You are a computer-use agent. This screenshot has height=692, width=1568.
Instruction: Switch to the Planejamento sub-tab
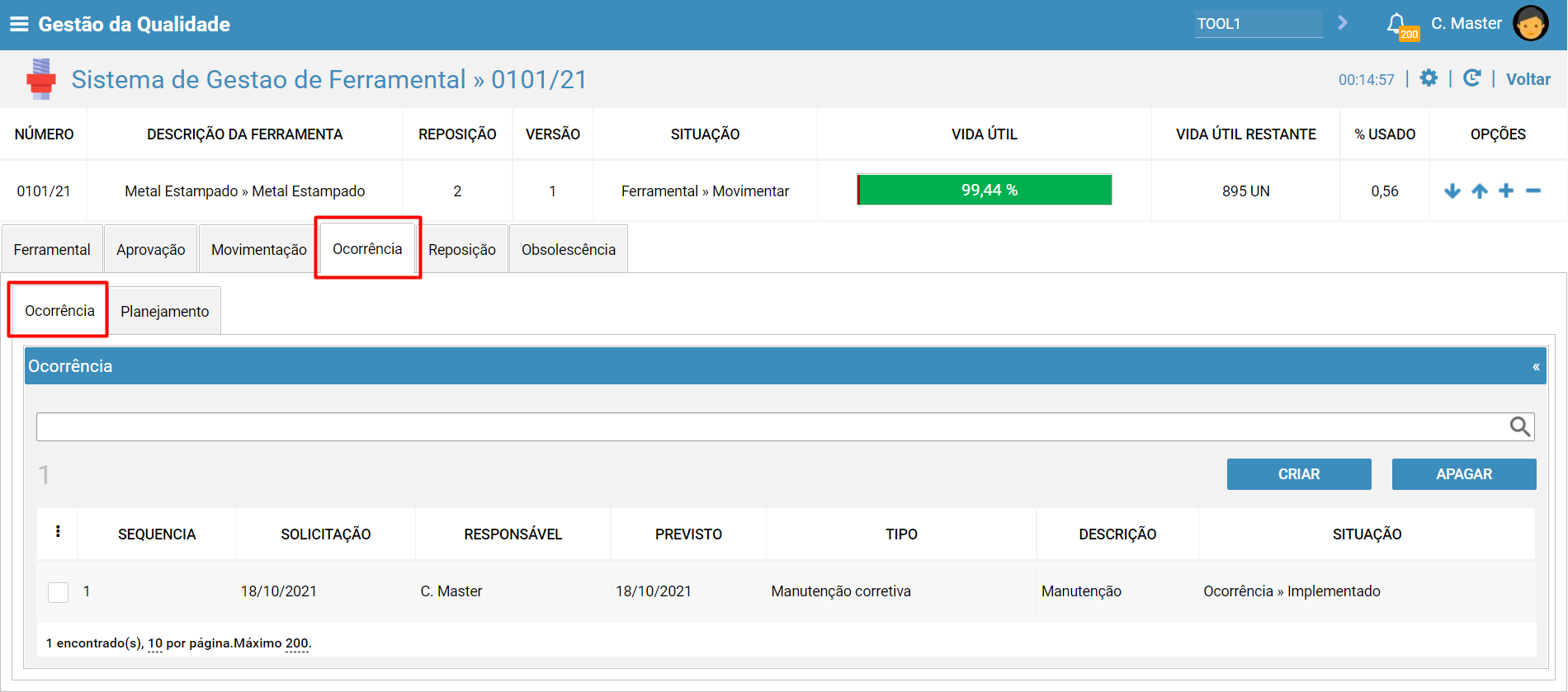click(x=165, y=311)
